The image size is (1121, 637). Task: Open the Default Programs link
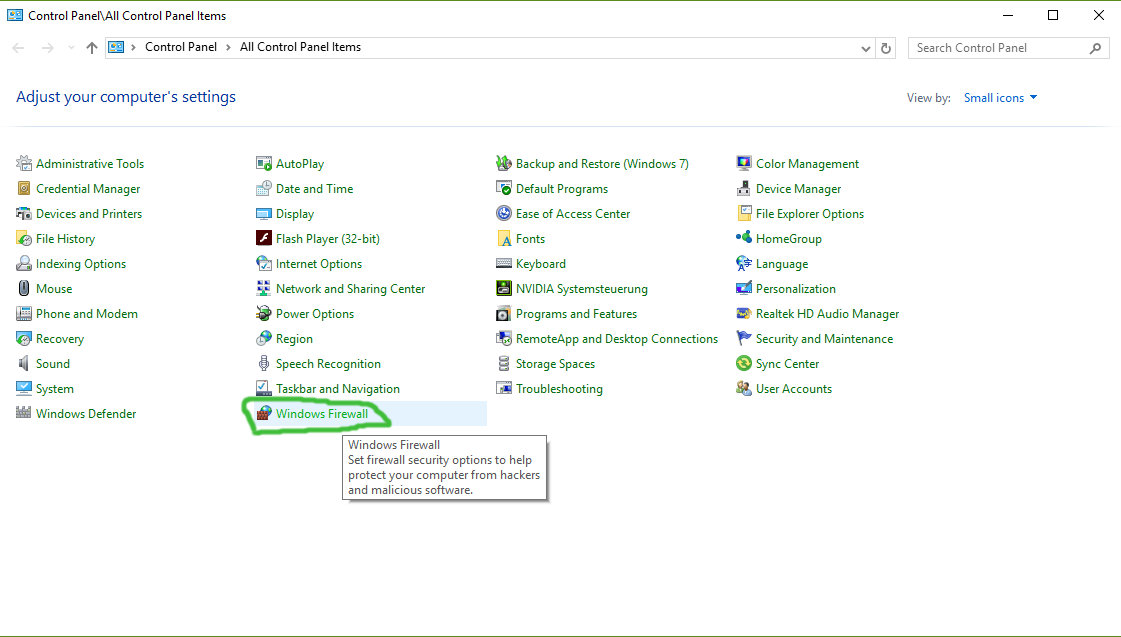[x=562, y=189]
